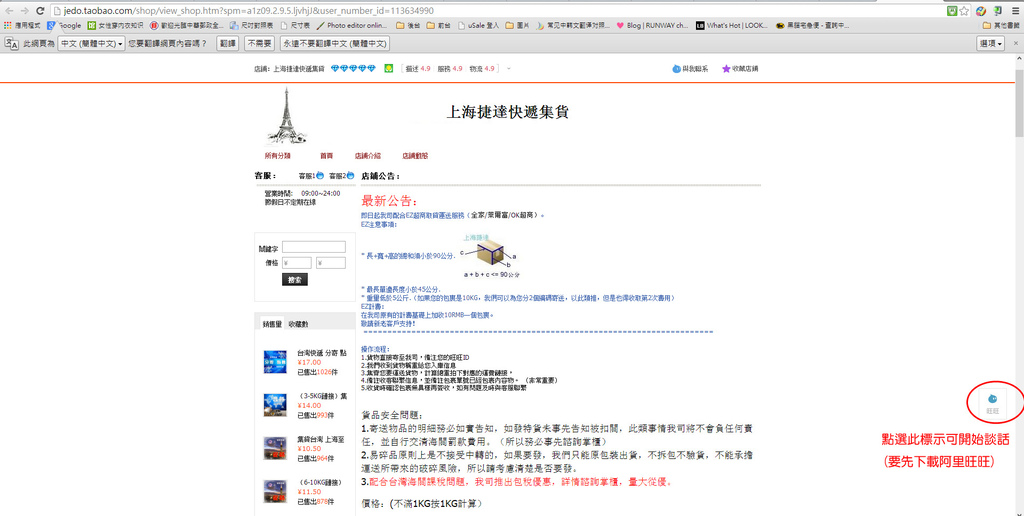
Task: Click the maximum price field
Action: click(330, 263)
